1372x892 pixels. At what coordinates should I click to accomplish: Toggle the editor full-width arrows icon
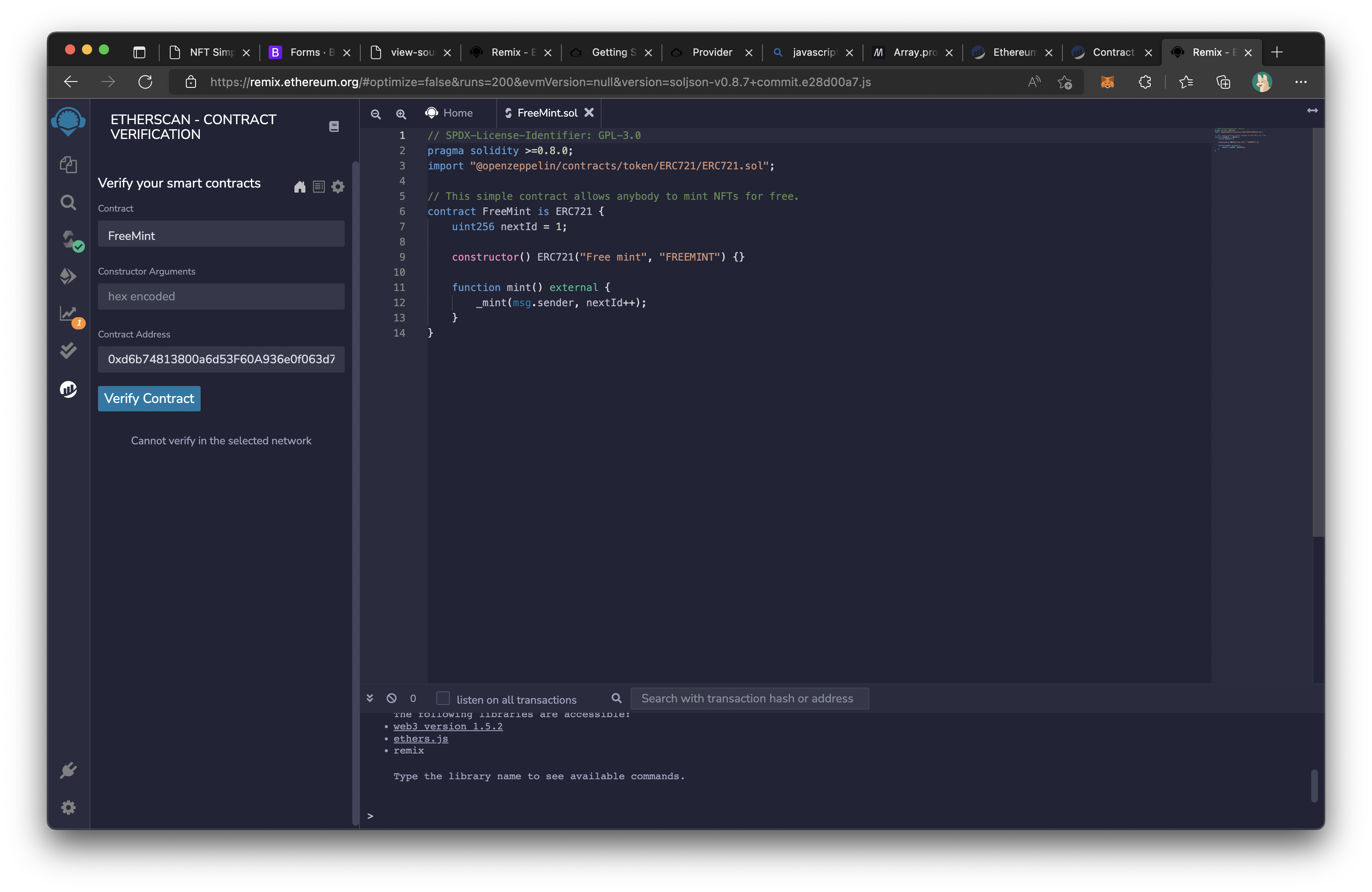click(1312, 110)
